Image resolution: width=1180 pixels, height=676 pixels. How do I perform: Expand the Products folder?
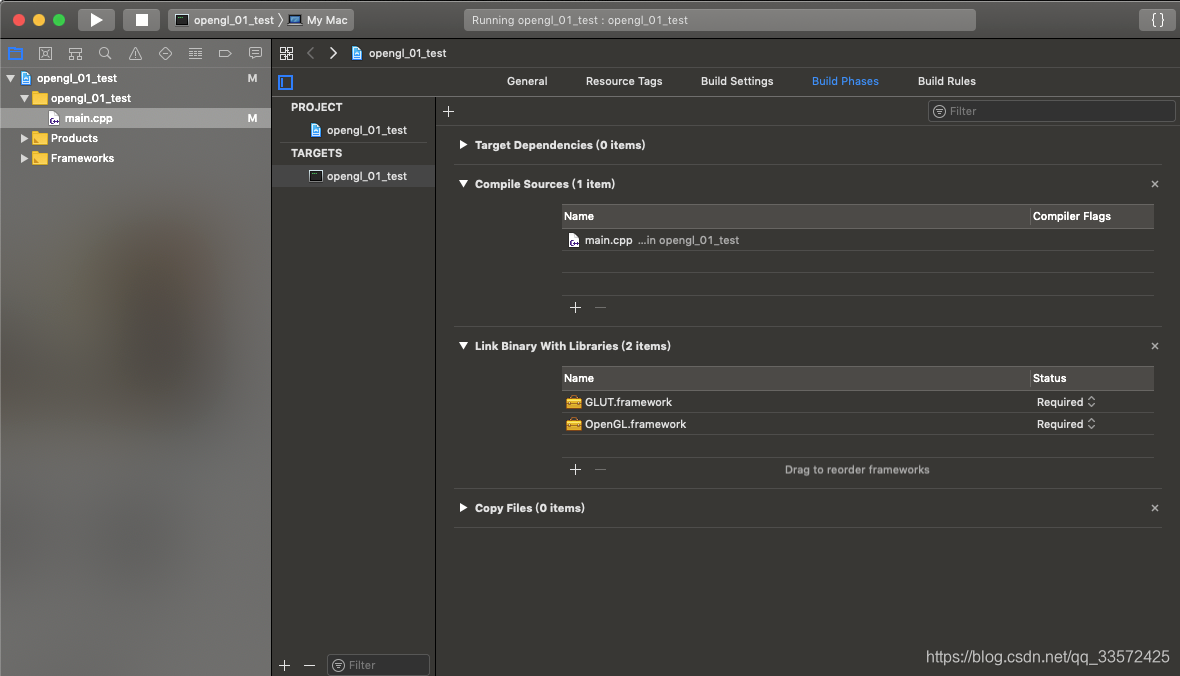click(x=24, y=139)
